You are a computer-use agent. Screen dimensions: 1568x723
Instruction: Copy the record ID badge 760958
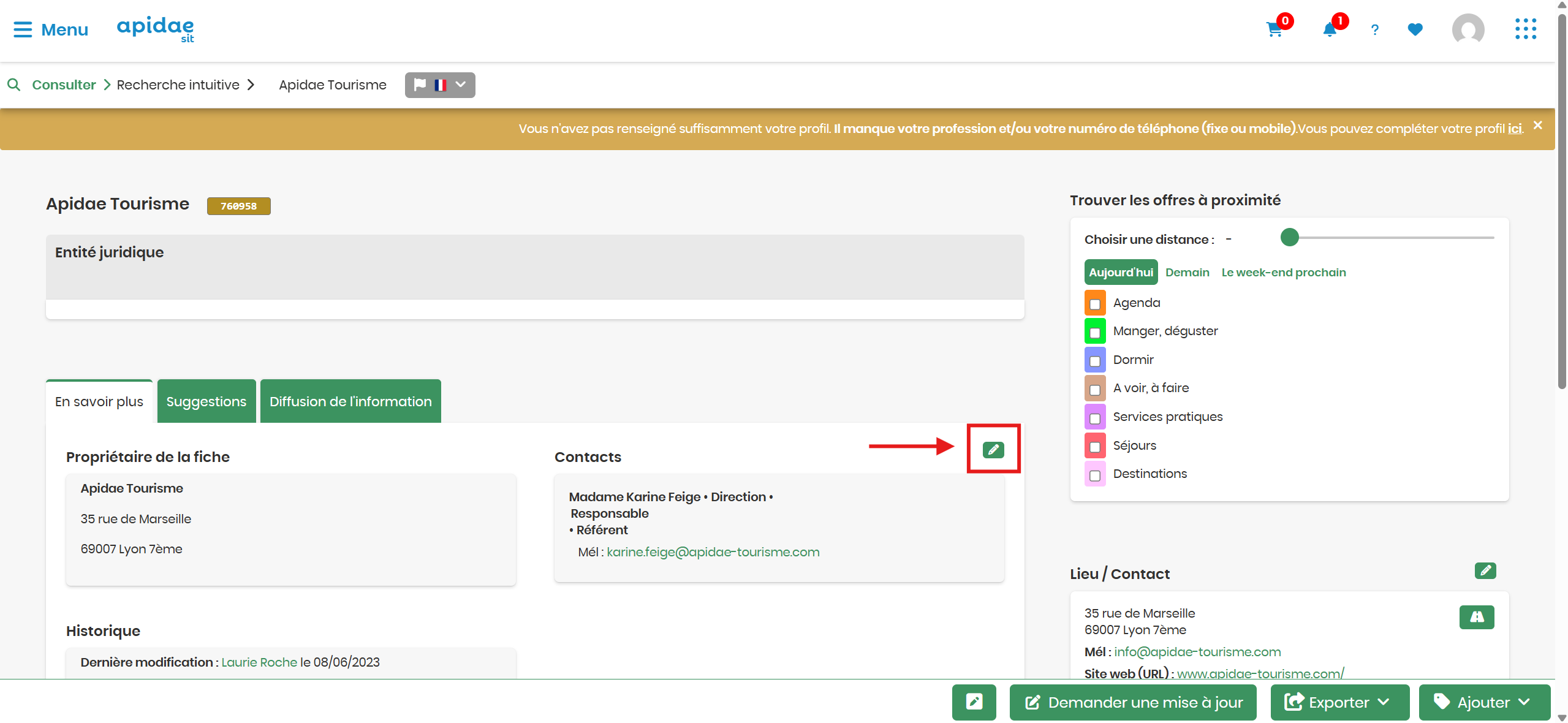[x=238, y=206]
